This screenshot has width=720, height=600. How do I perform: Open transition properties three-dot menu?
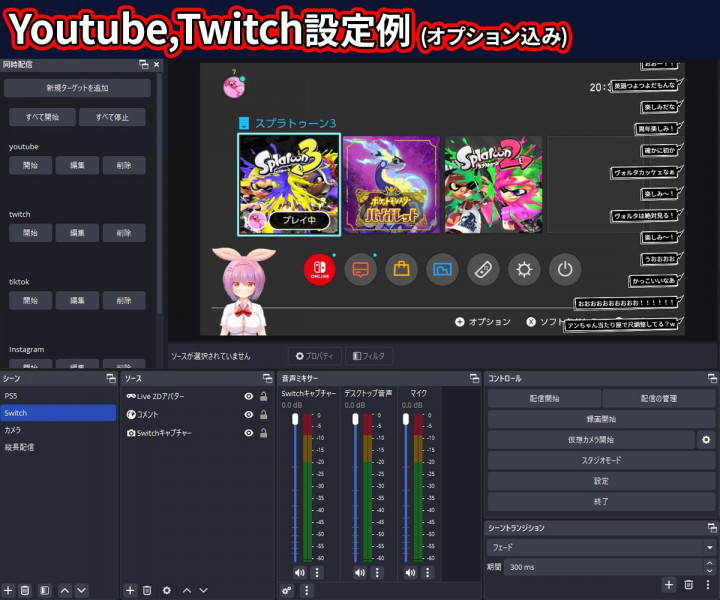708,584
